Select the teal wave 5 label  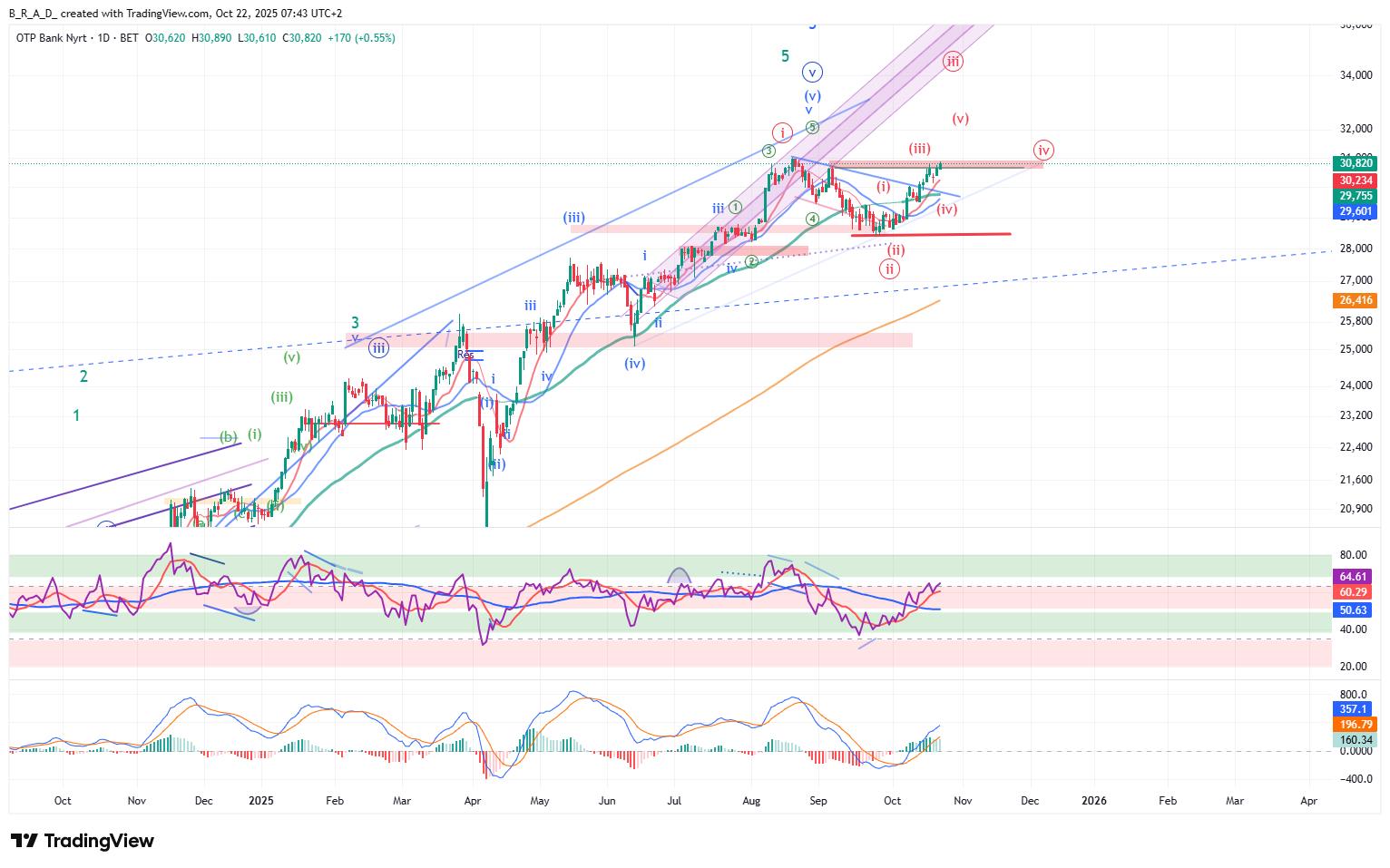coord(785,56)
